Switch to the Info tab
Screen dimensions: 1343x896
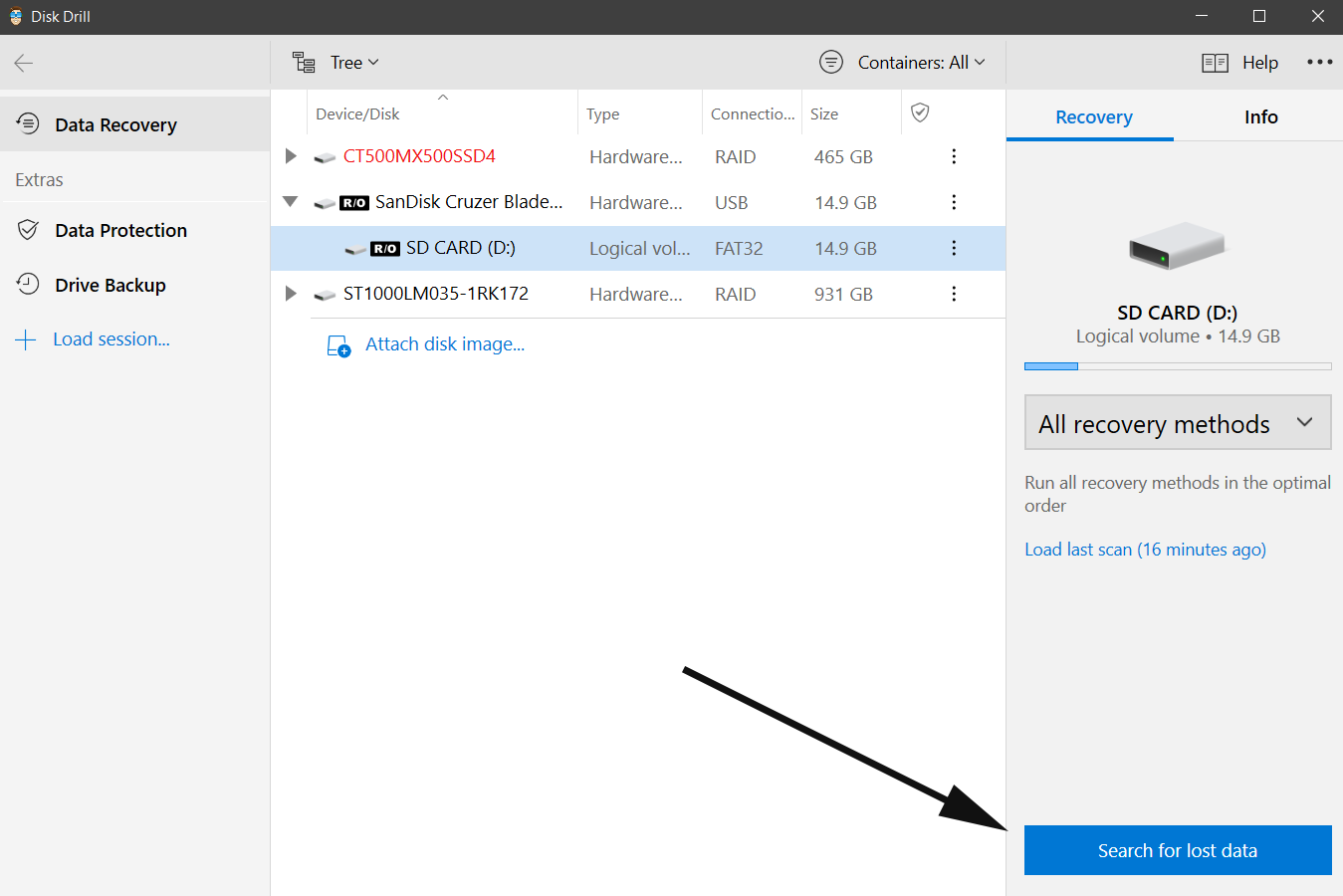tap(1260, 116)
